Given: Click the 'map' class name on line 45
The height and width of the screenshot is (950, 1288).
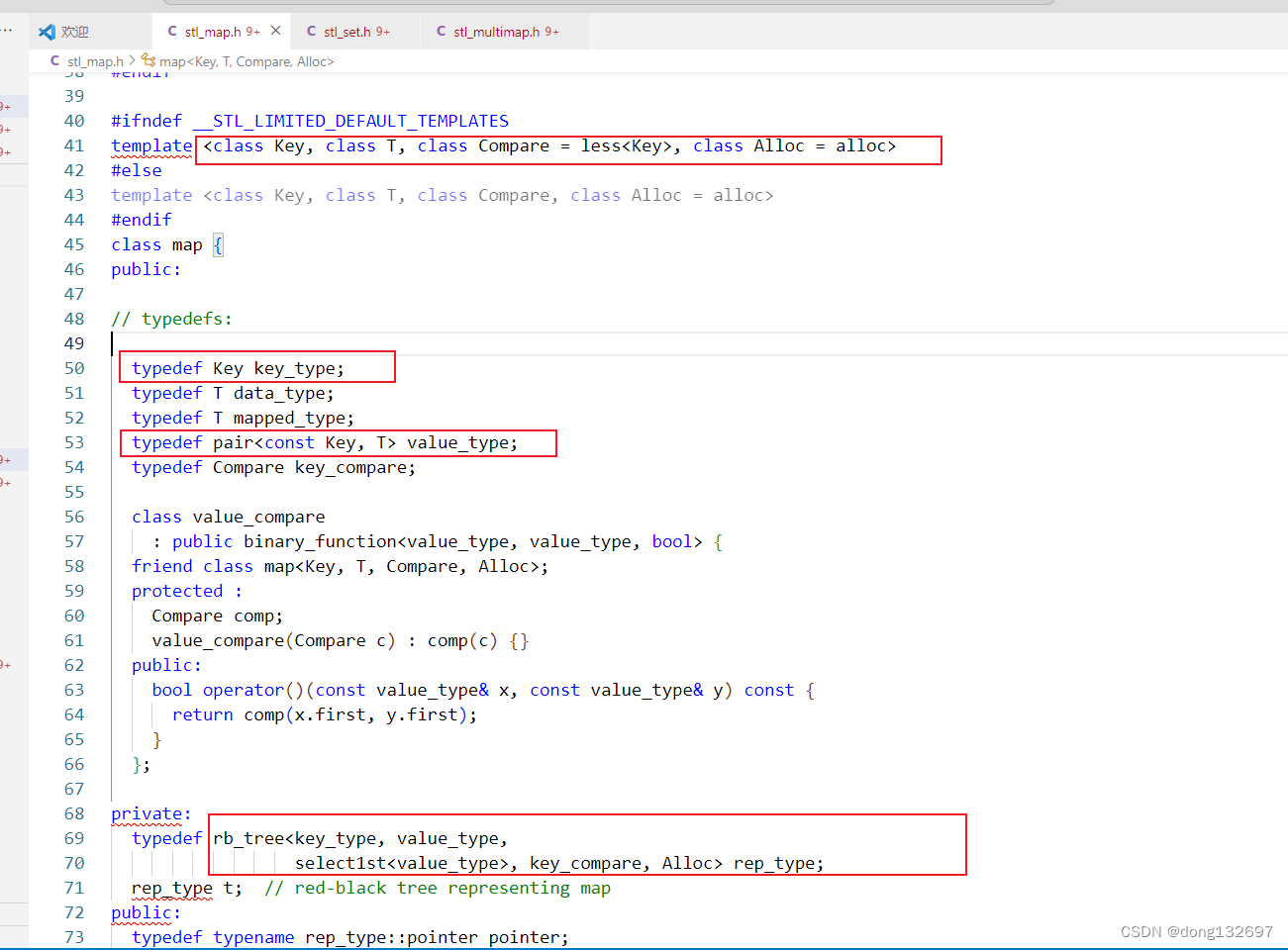Looking at the screenshot, I should click(187, 244).
